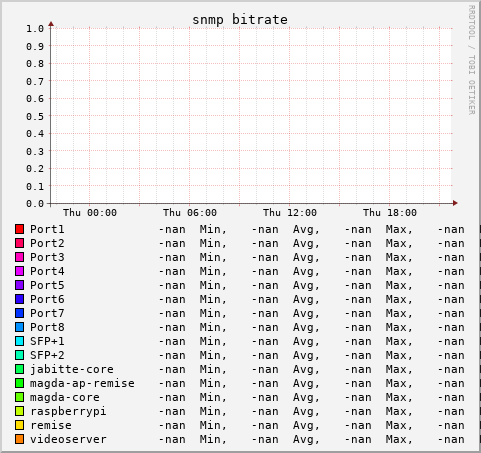The image size is (481, 453).
Task: Click the Thu 12:00 time axis label
Action: [290, 213]
